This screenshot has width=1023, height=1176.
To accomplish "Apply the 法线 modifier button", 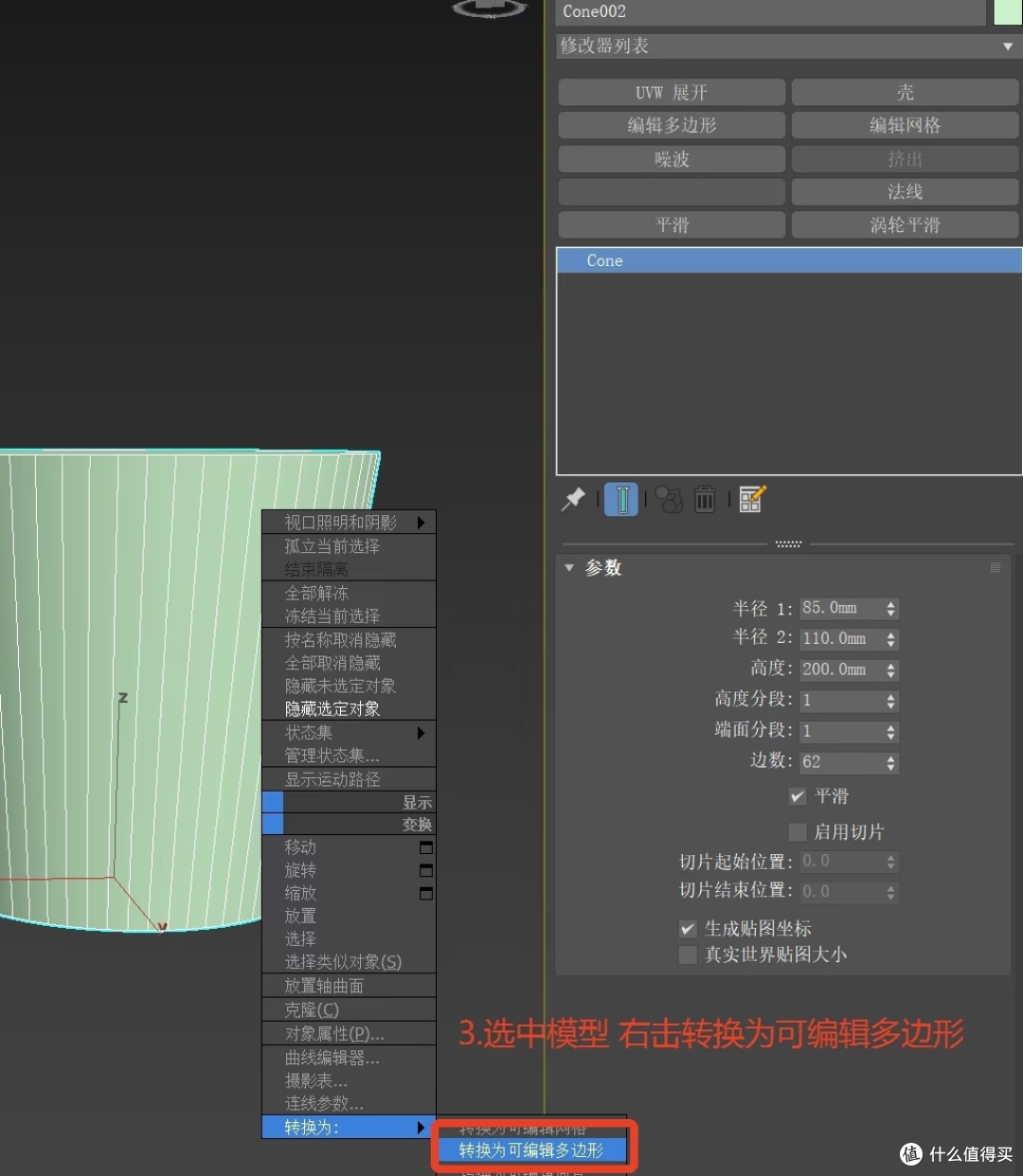I will click(x=905, y=191).
